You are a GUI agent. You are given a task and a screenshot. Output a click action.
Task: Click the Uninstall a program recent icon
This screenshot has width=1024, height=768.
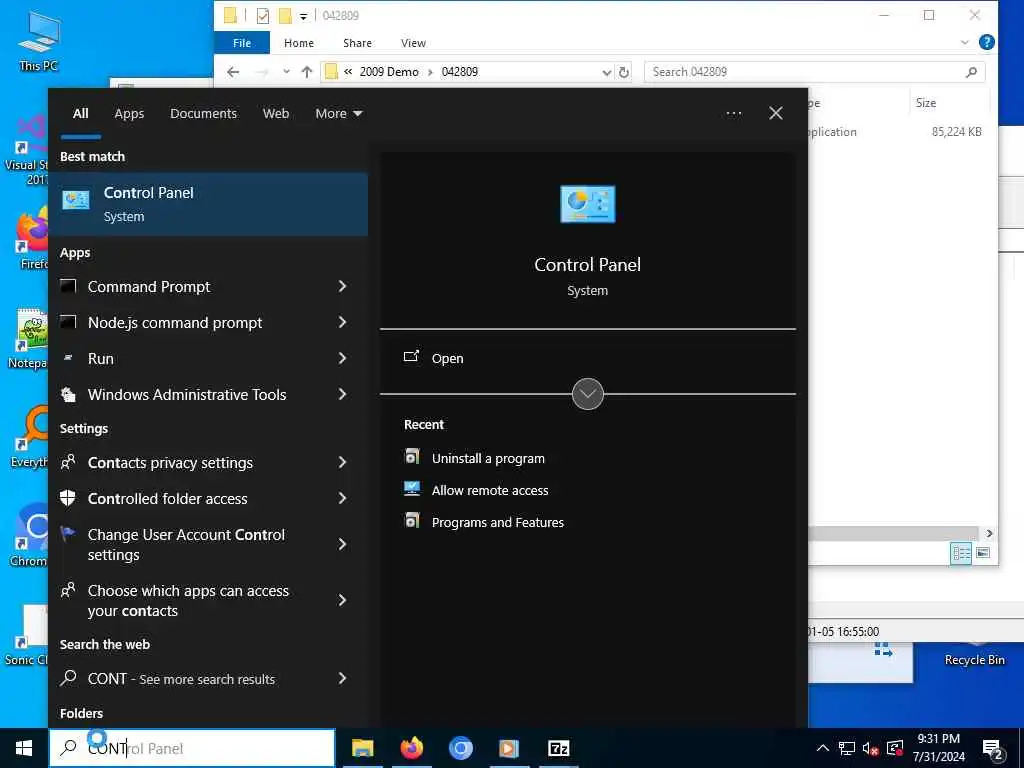(412, 456)
